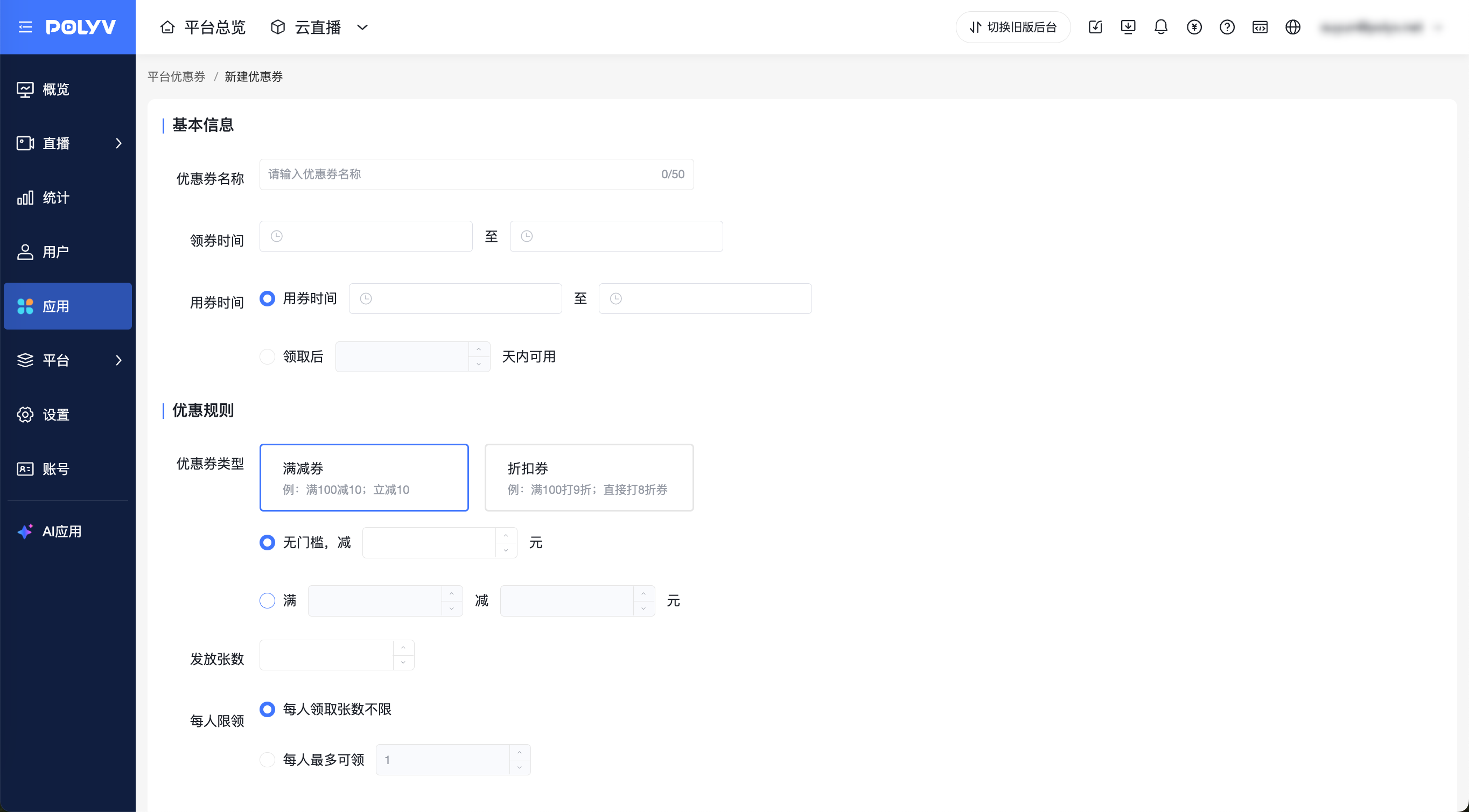Click the 无门槛 reduction amount field

(429, 542)
